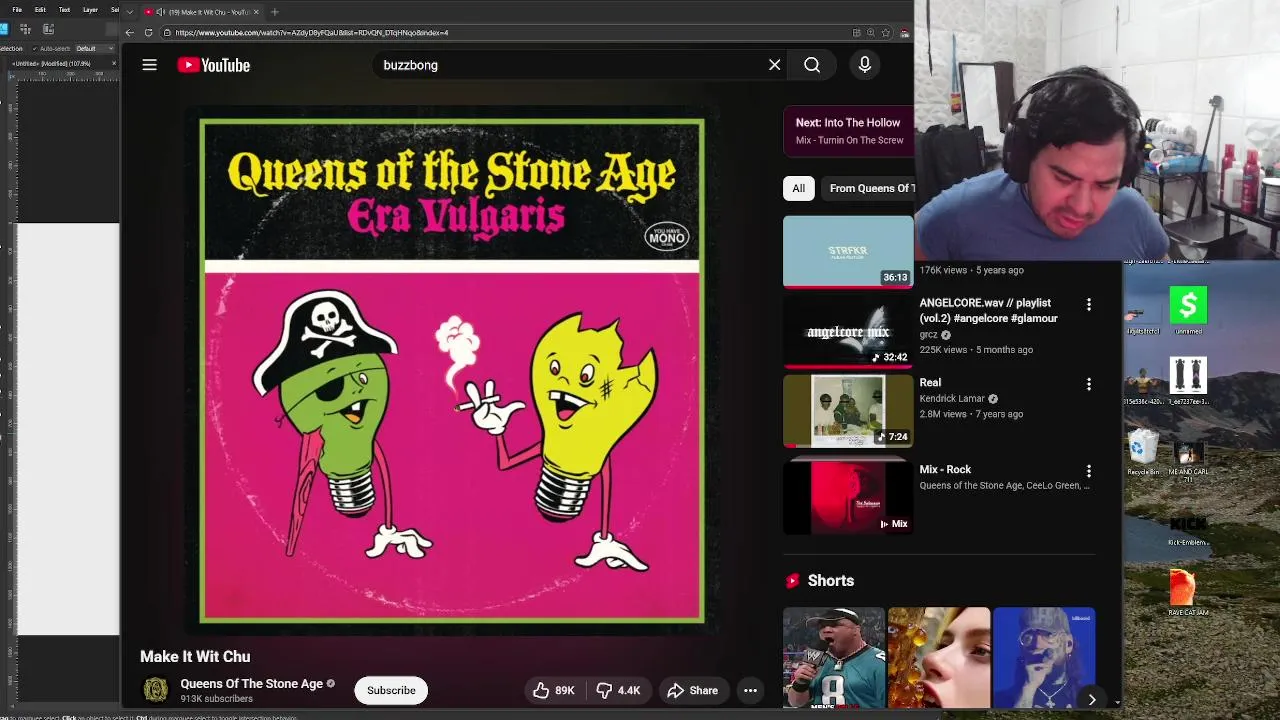Play the STRFKR 36:13 video thumbnail

[848, 252]
